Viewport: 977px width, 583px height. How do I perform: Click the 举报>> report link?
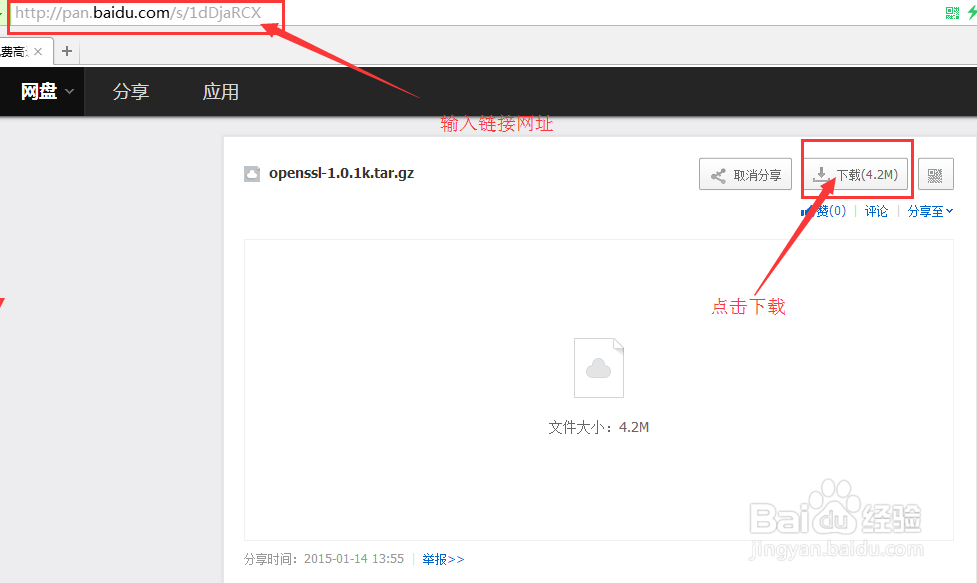(443, 559)
